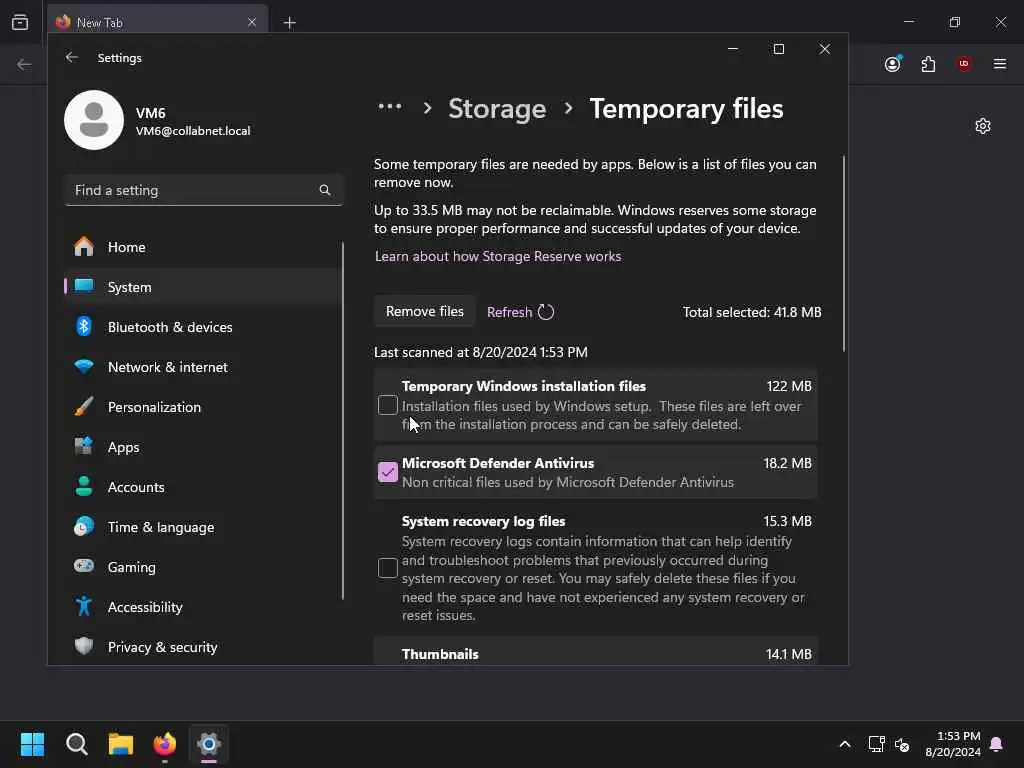Open Firefox extensions puzzle icon
The height and width of the screenshot is (768, 1024).
click(928, 64)
